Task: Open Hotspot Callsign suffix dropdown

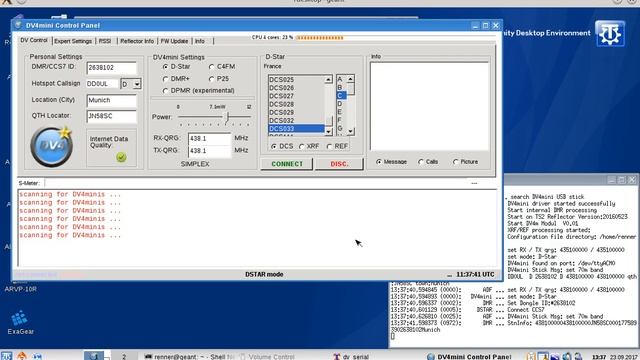Action: click(x=137, y=84)
